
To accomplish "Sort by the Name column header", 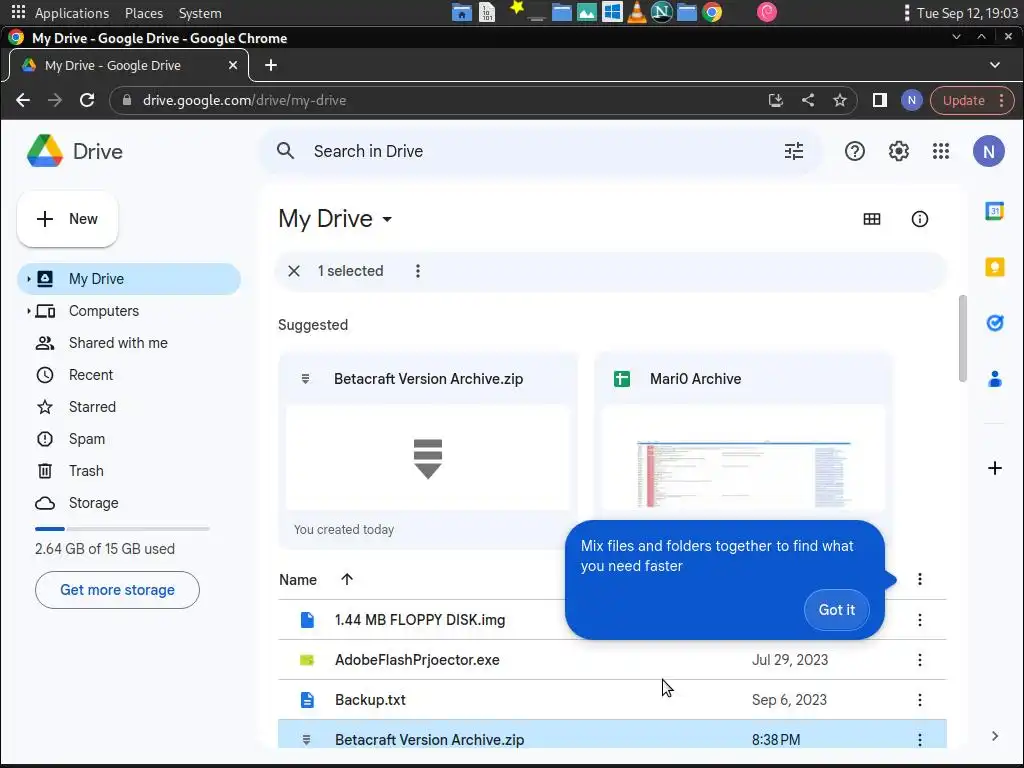I will 298,580.
